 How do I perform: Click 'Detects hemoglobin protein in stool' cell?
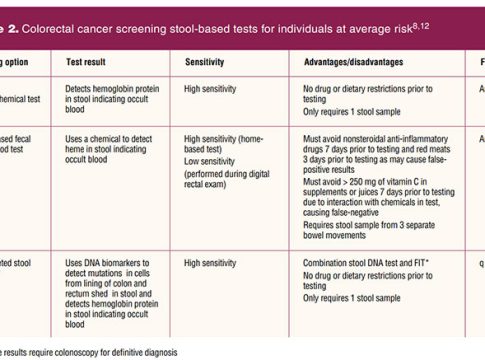112,99
